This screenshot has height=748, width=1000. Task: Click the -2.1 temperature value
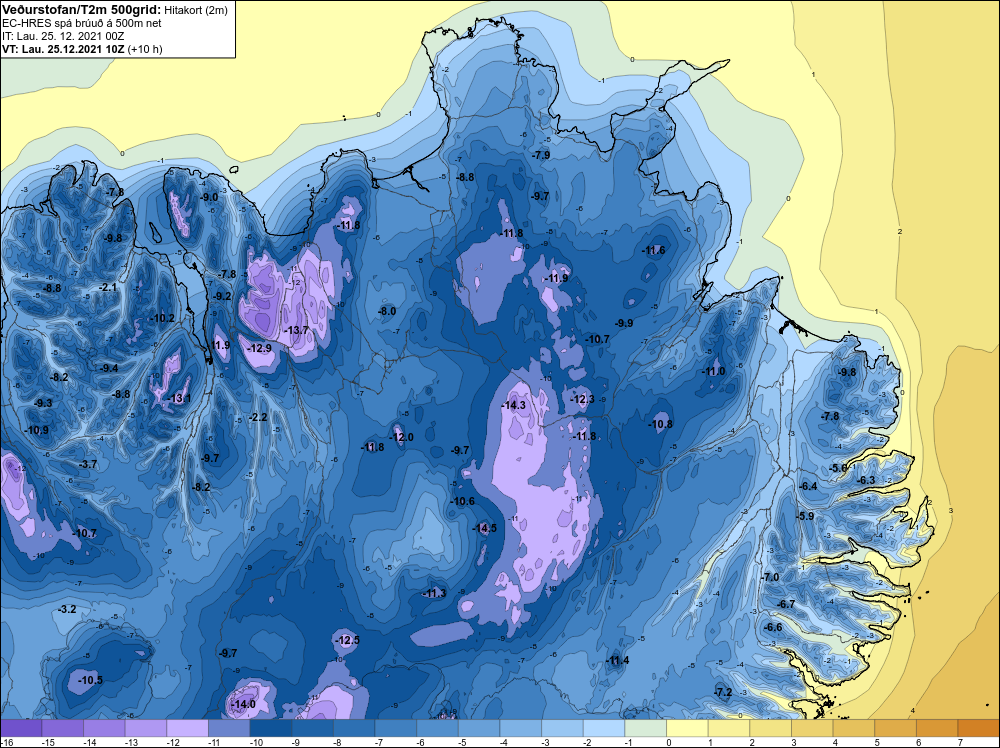[x=108, y=288]
